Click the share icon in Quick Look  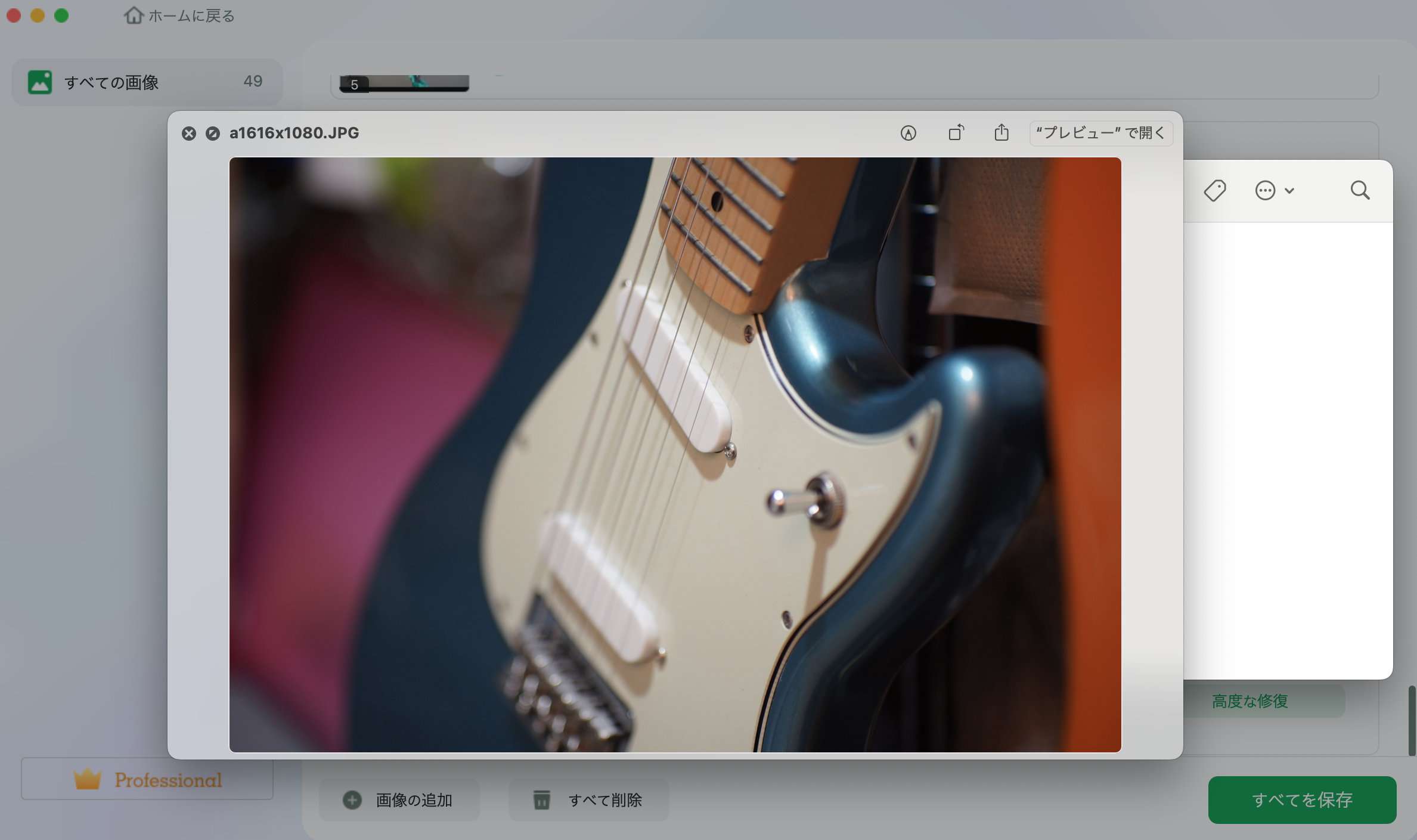coord(1001,132)
